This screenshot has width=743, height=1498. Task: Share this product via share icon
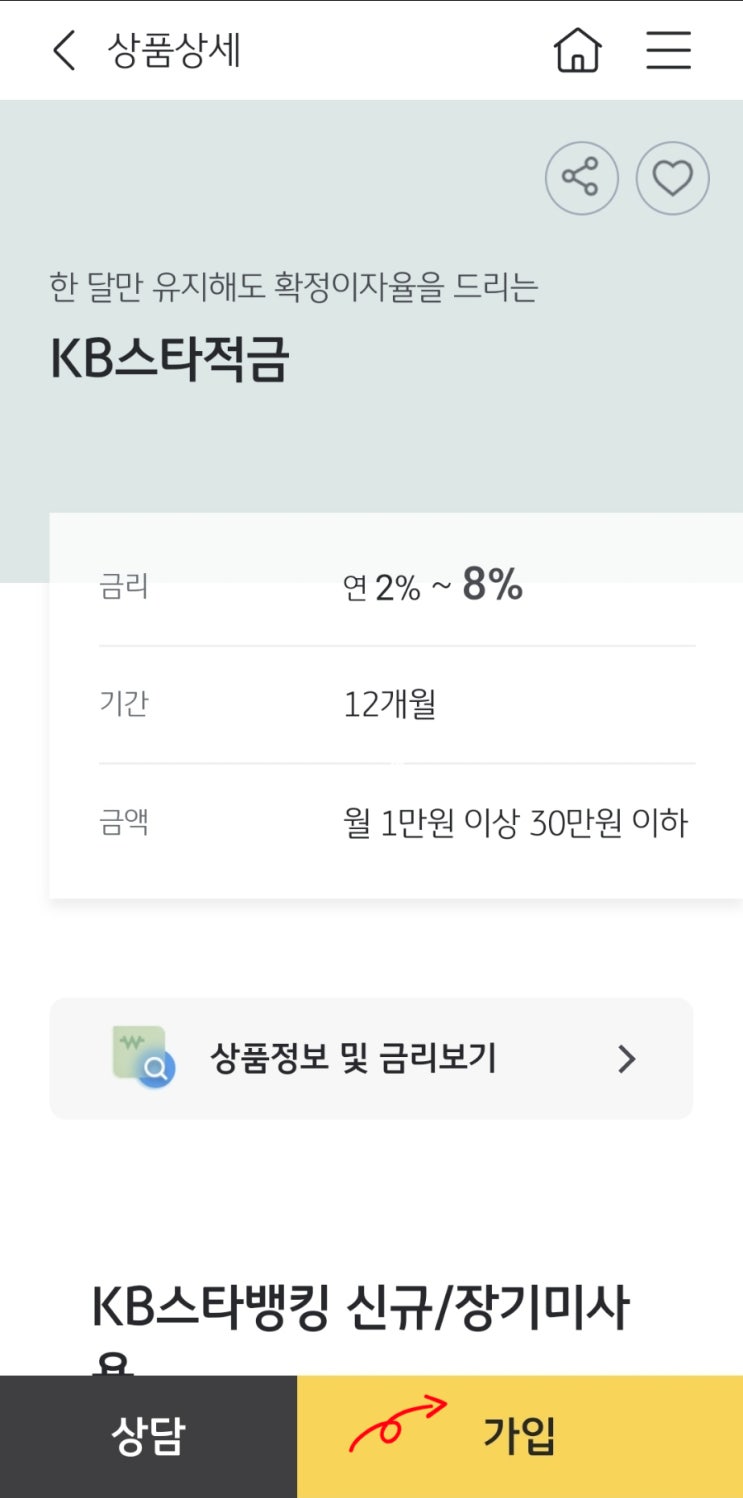581,179
